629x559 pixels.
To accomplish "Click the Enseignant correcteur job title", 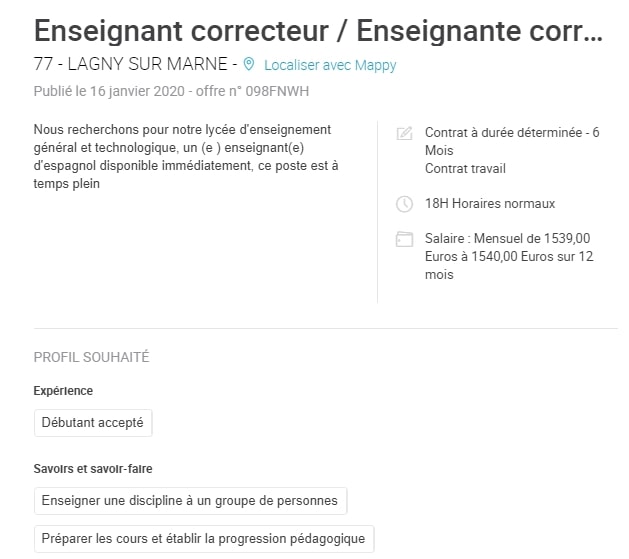I will tap(318, 29).
